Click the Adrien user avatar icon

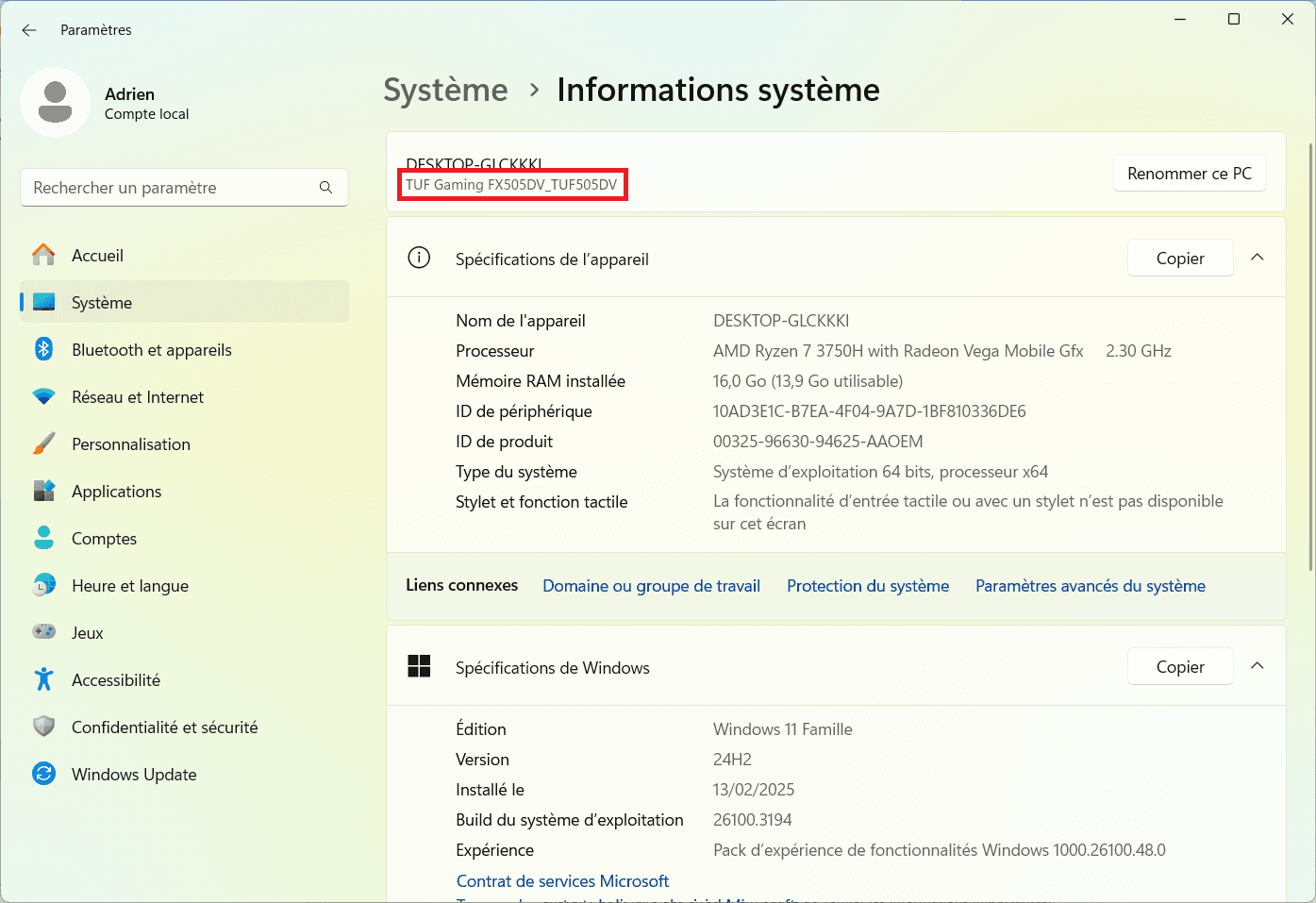point(56,102)
